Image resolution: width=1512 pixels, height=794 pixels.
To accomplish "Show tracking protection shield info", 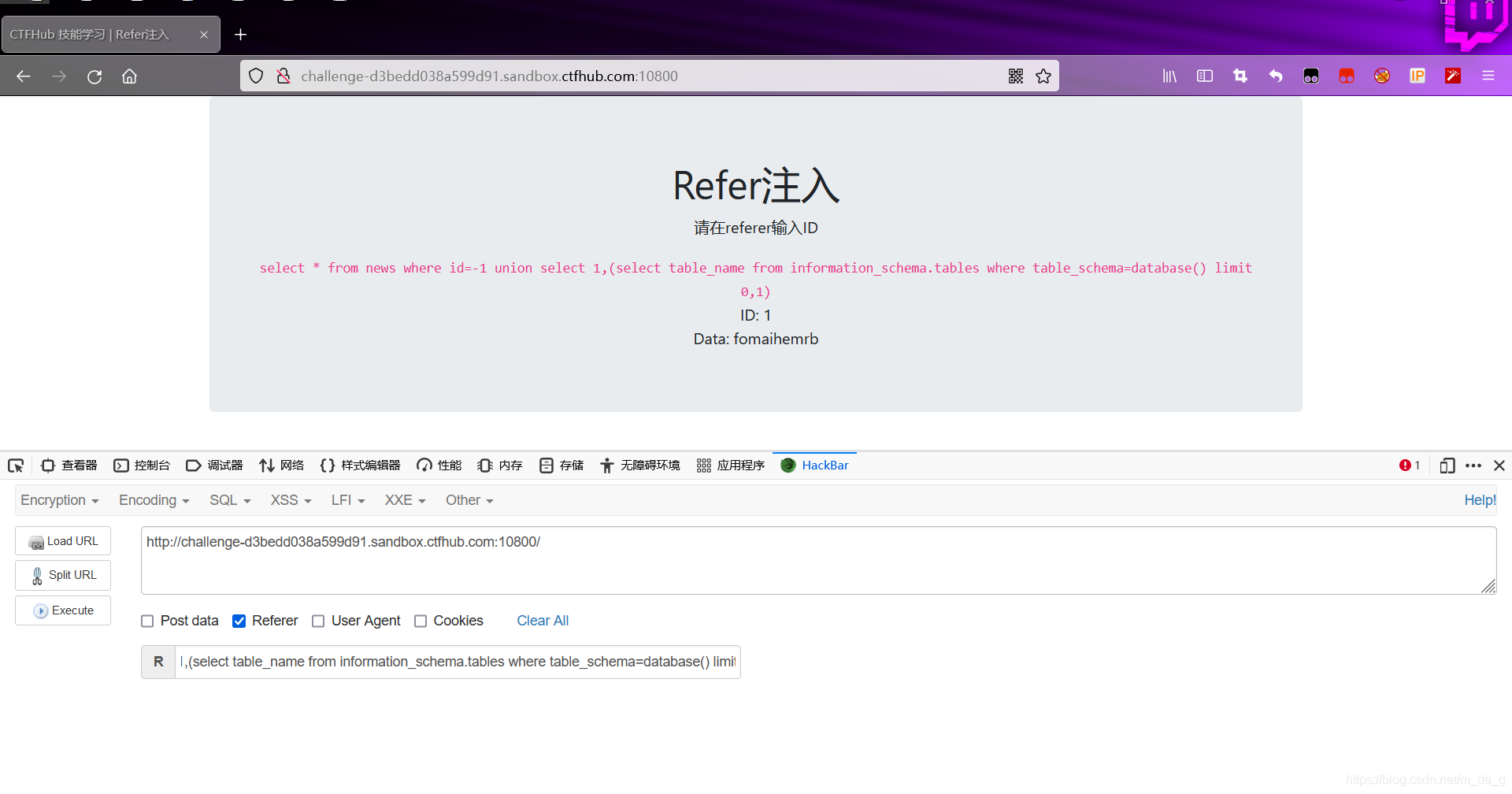I will pos(256,76).
